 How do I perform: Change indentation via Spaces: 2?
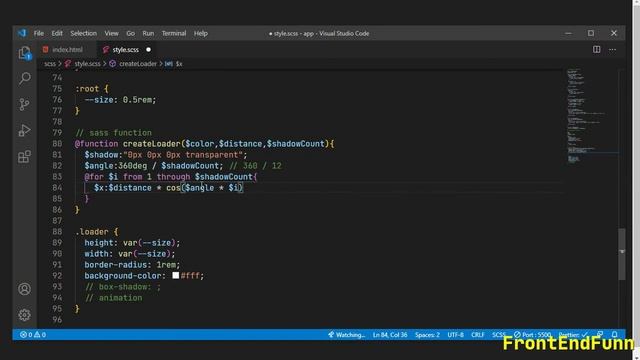(x=427, y=335)
